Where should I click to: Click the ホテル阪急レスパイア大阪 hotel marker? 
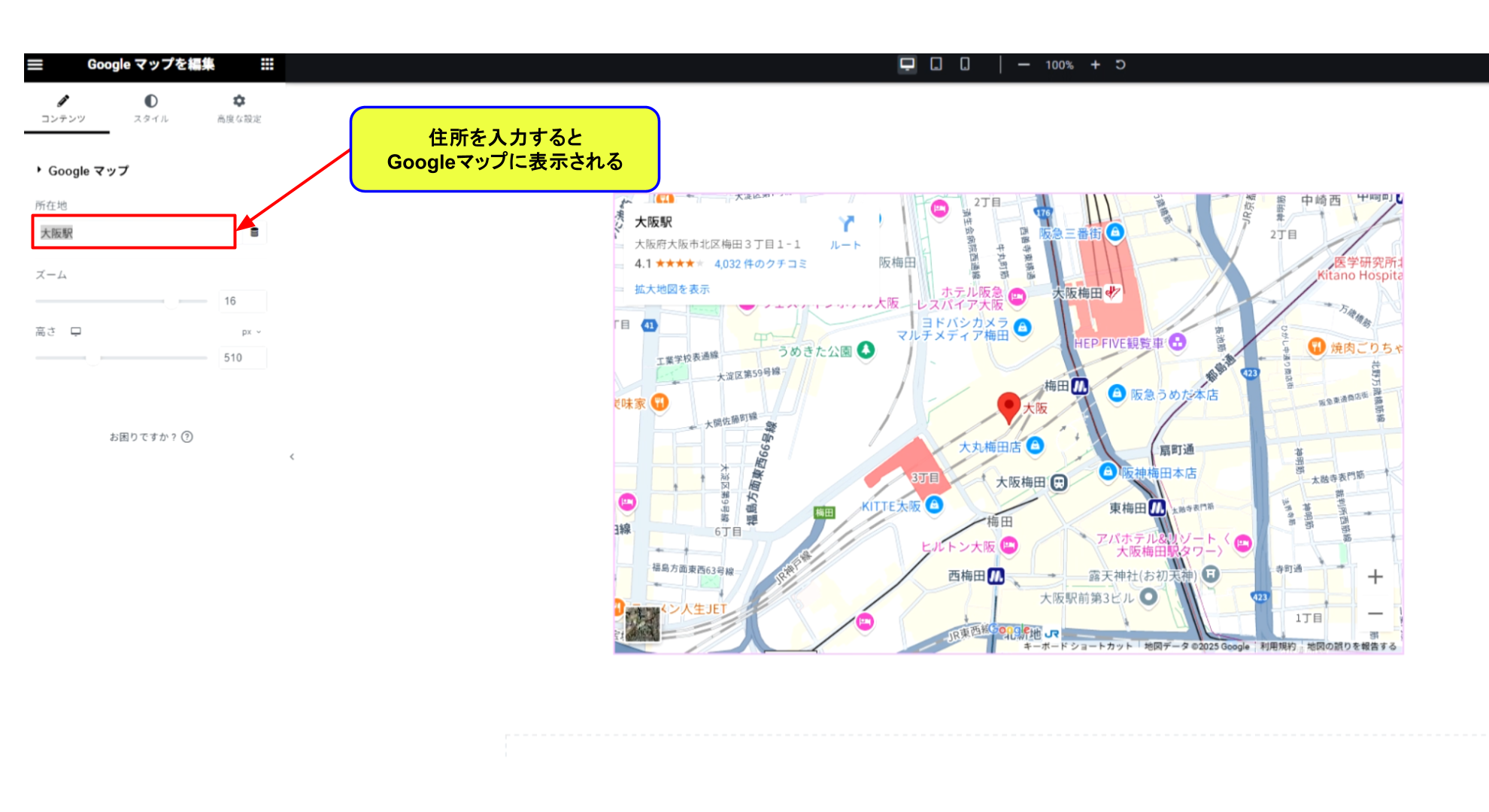pyautogui.click(x=1017, y=297)
